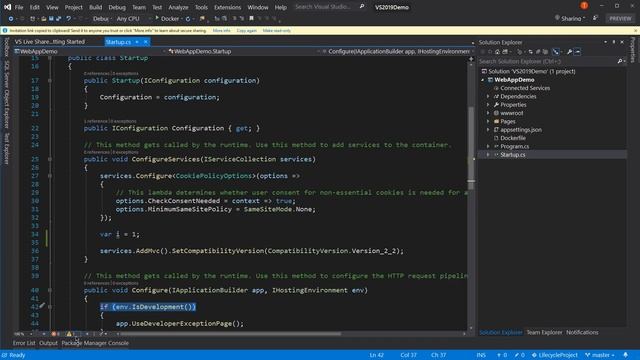Image resolution: width=640 pixels, height=360 pixels.
Task: Click the error count indicator below editor
Action: click(x=55, y=334)
